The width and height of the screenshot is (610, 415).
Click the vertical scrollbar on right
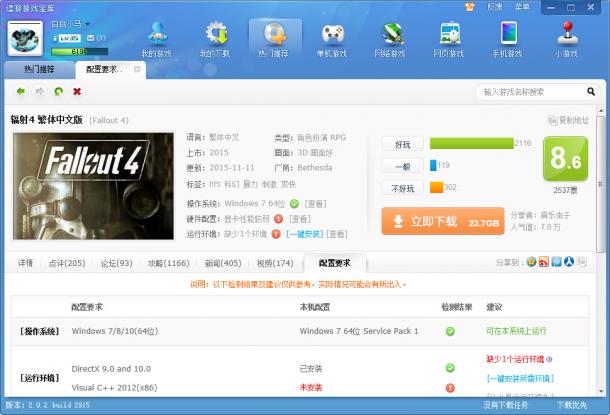[x=600, y=183]
